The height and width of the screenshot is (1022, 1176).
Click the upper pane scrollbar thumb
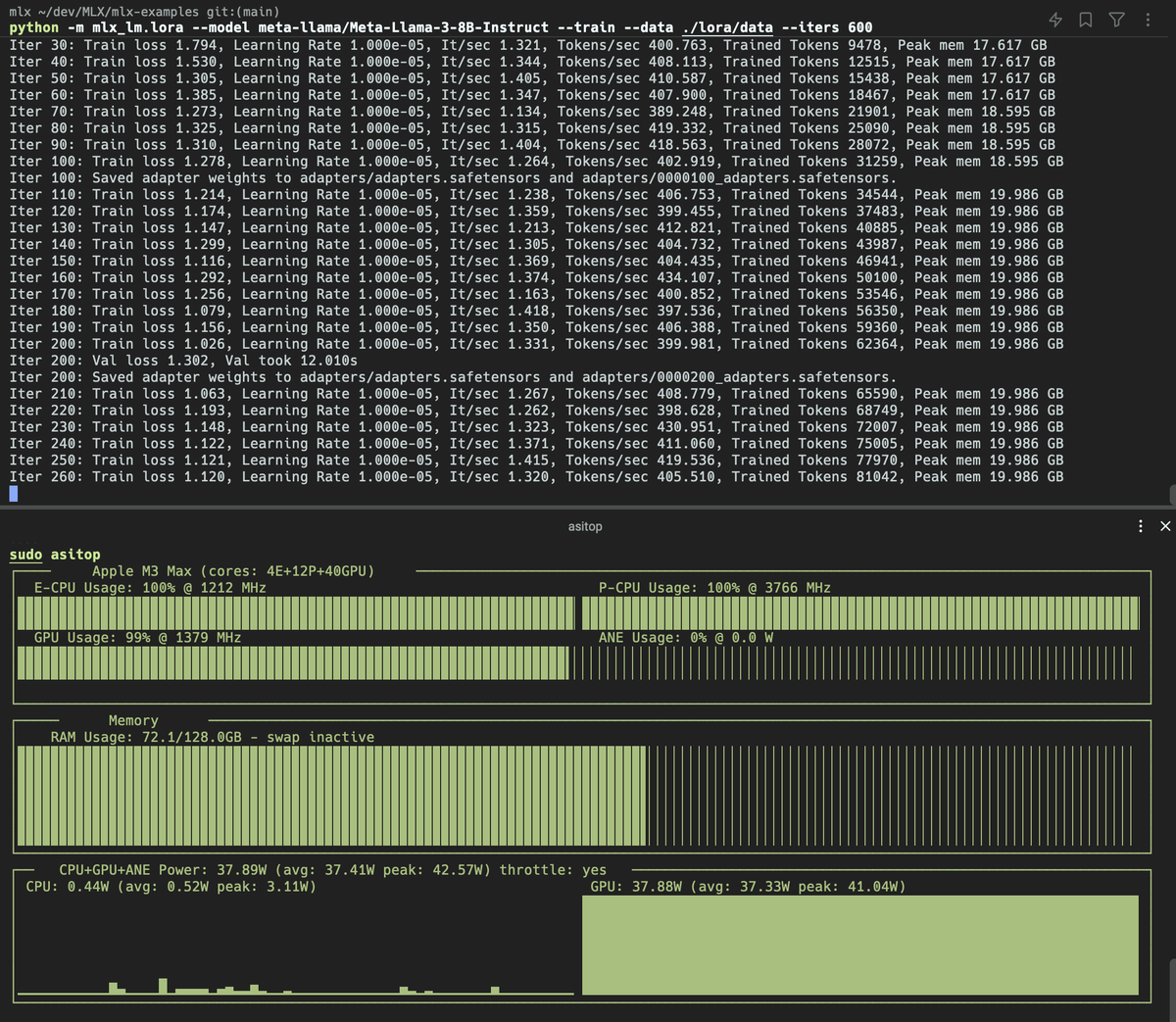(1172, 494)
